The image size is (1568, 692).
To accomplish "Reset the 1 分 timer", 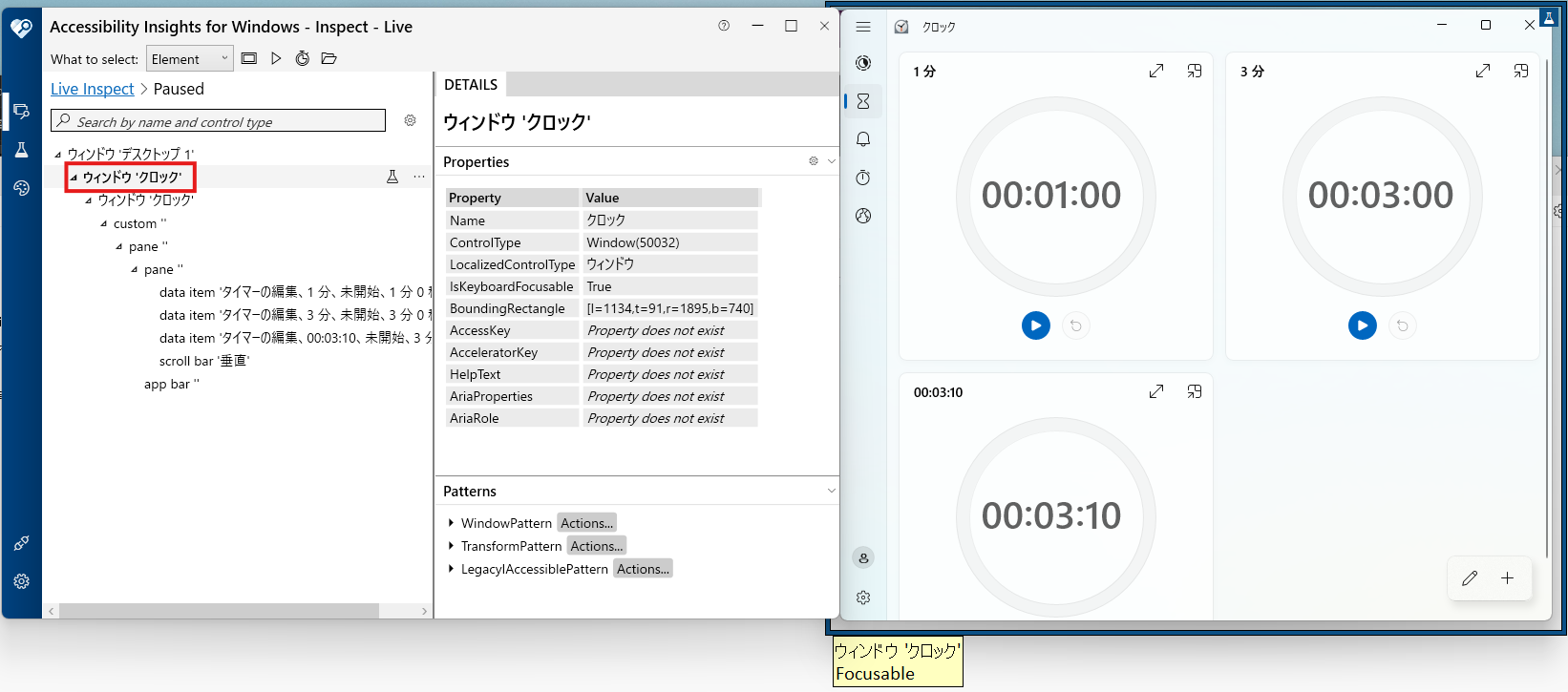I will point(1076,325).
